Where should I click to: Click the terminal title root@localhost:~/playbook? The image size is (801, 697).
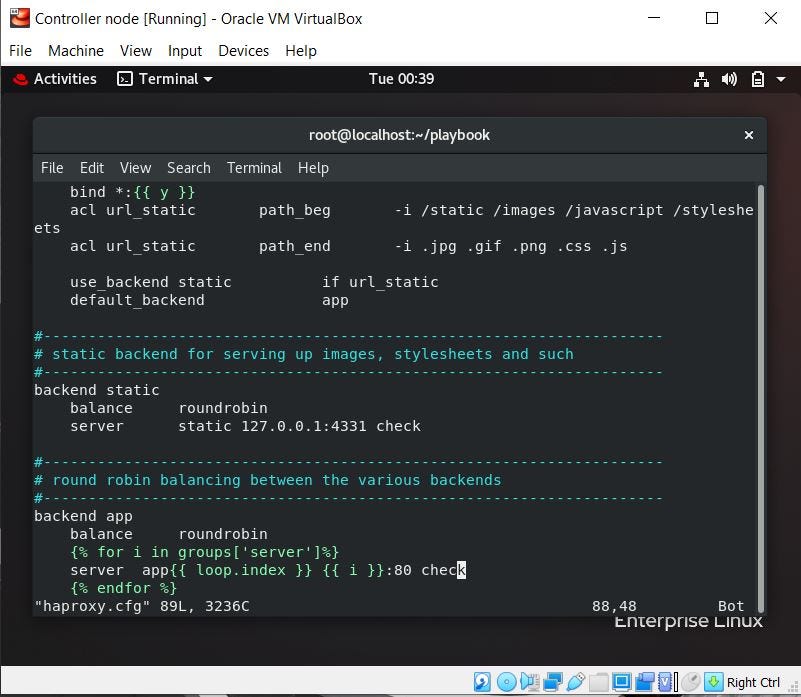point(399,135)
